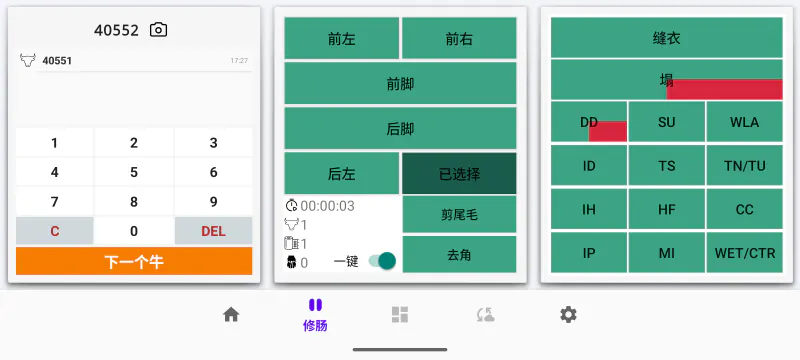
Task: Click the 40552 cow number field
Action: tap(116, 31)
